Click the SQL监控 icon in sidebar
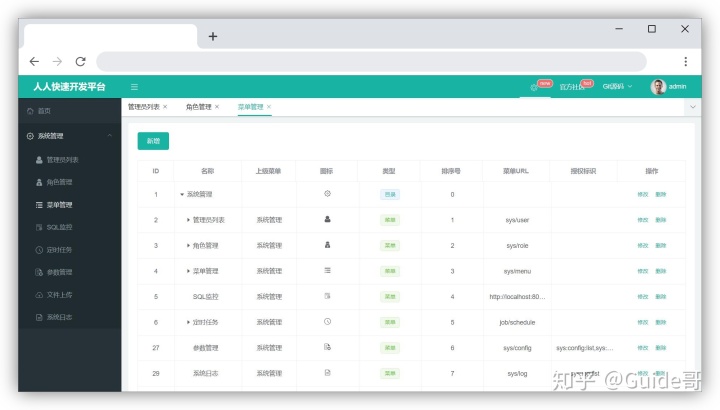Viewport: 720px width, 410px height. point(39,227)
